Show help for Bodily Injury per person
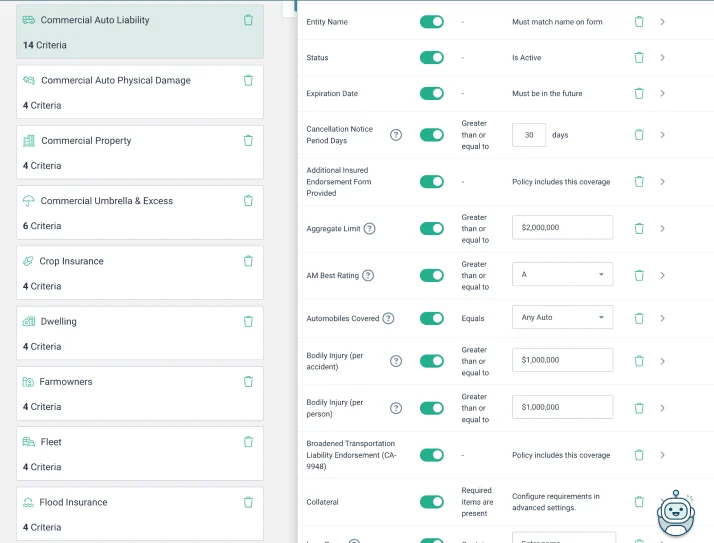This screenshot has width=714, height=543. 396,408
